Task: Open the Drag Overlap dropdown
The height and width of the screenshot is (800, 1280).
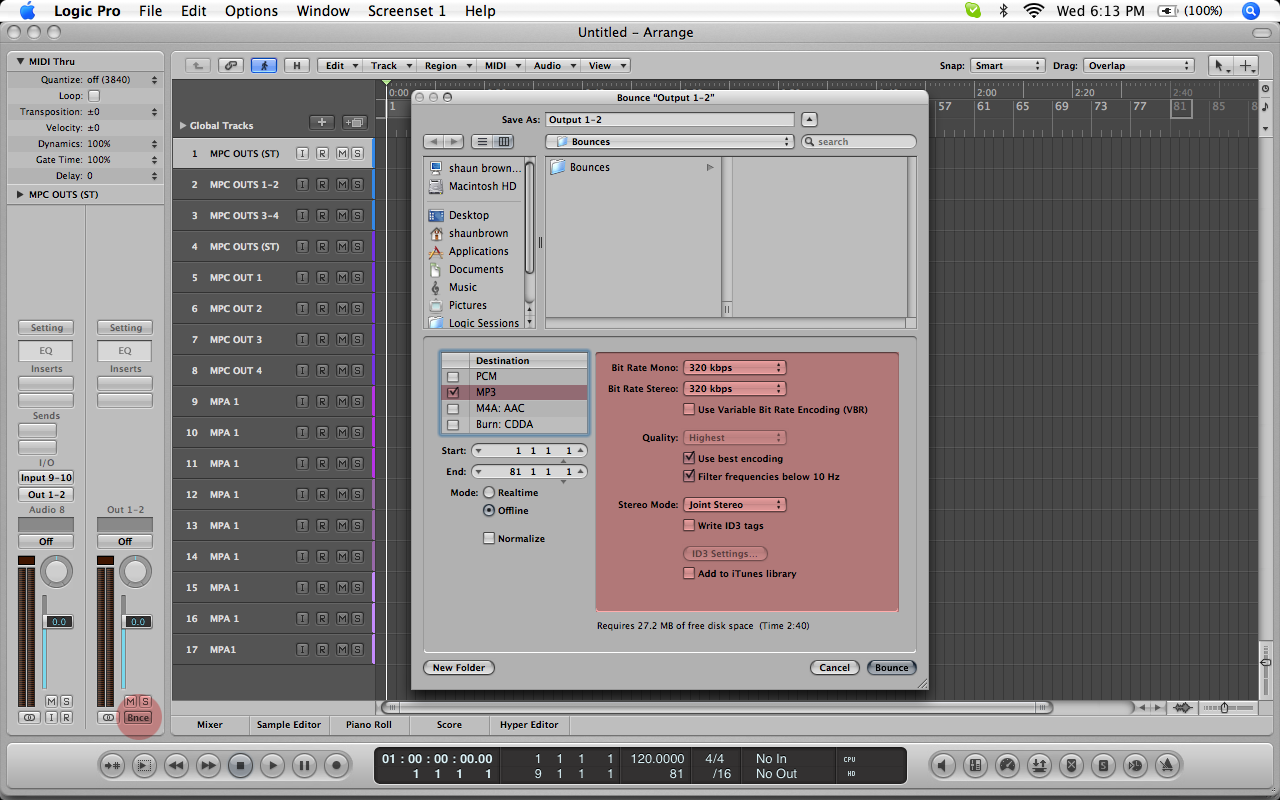Action: tap(1139, 66)
